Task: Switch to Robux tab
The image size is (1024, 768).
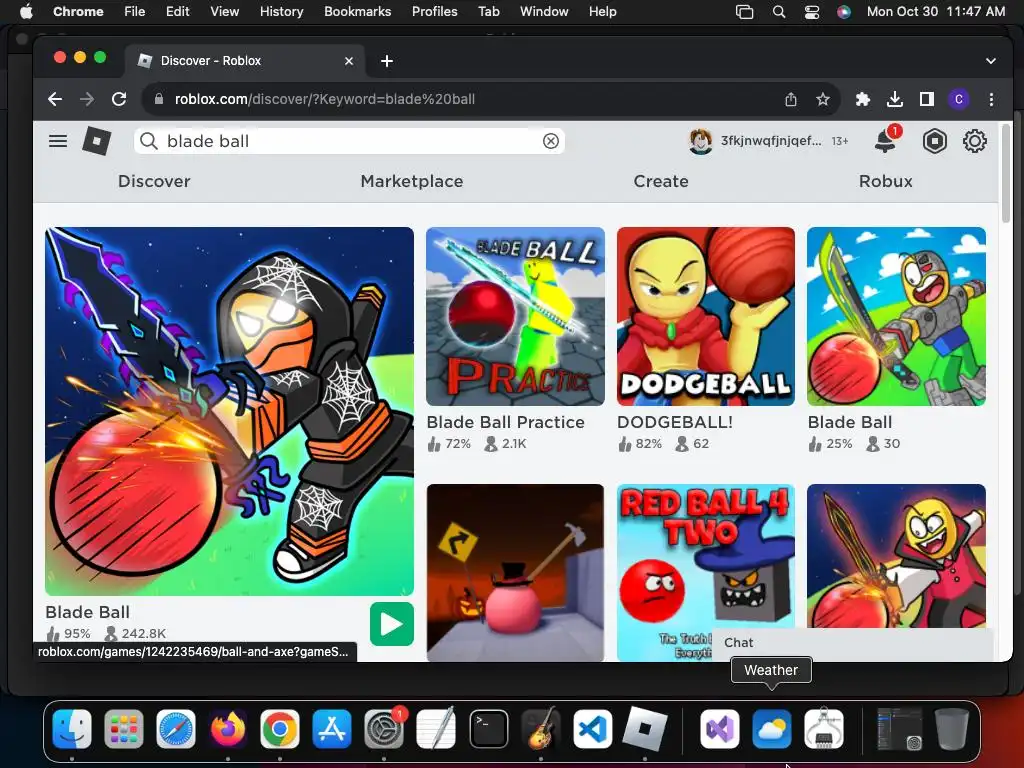Action: [886, 182]
